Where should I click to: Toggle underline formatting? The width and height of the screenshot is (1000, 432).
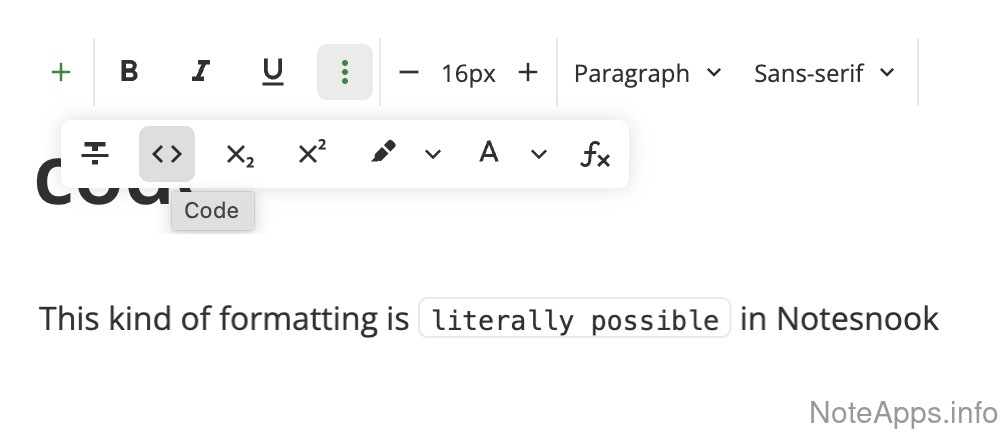272,72
